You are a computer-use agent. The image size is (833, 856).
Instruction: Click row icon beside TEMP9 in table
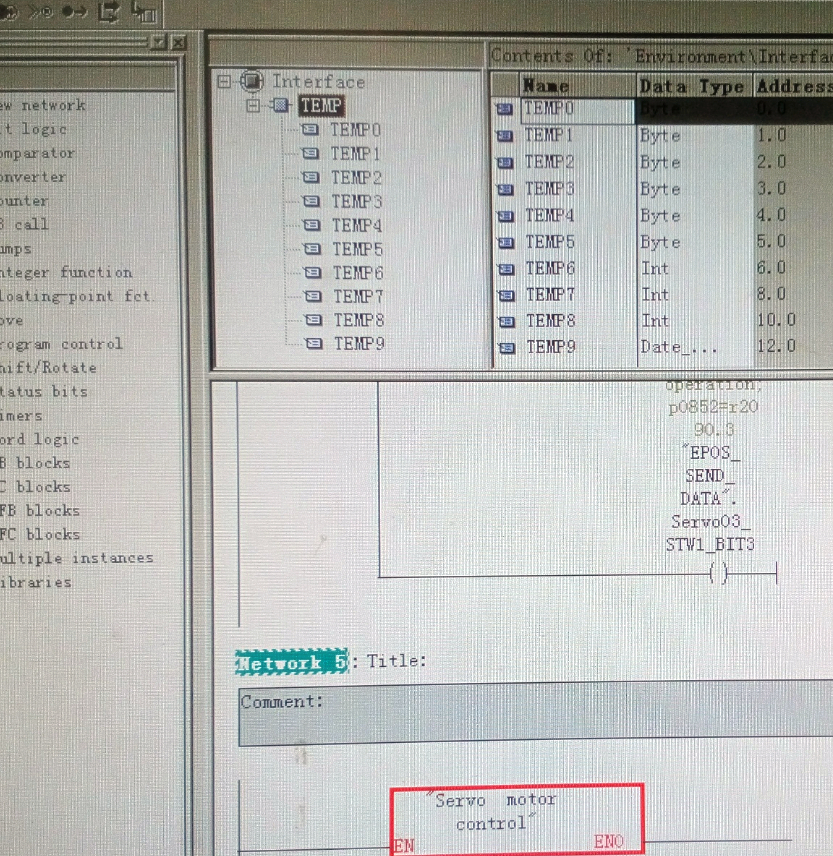[x=507, y=347]
